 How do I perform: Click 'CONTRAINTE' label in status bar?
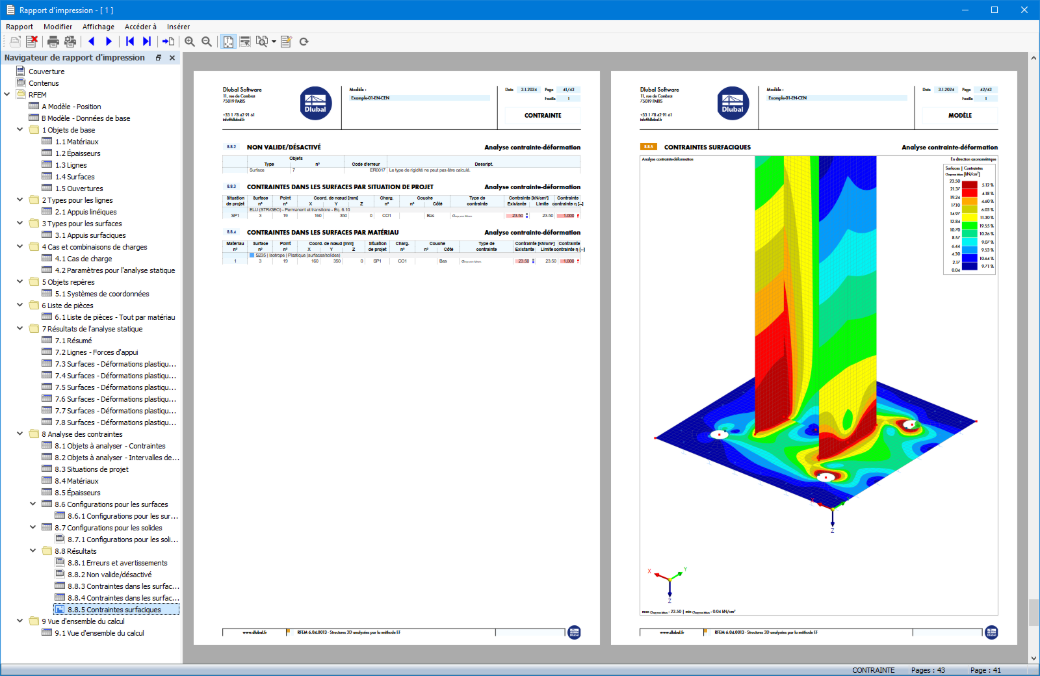[873, 670]
